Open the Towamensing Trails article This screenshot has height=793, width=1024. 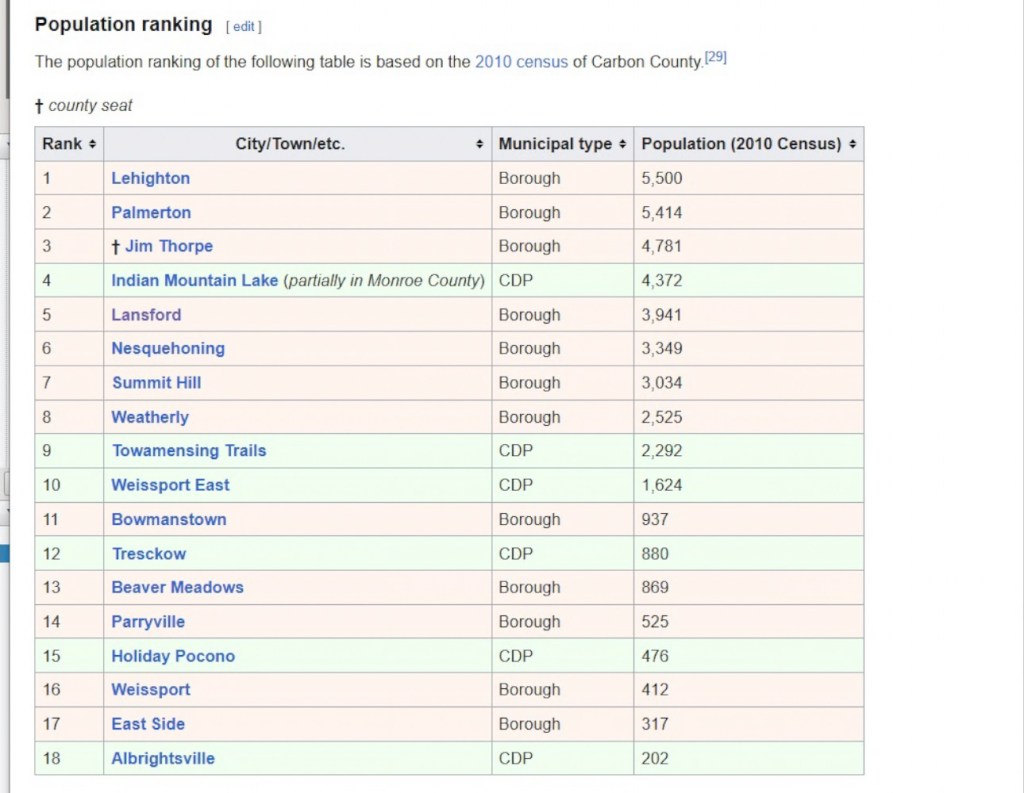(x=189, y=450)
